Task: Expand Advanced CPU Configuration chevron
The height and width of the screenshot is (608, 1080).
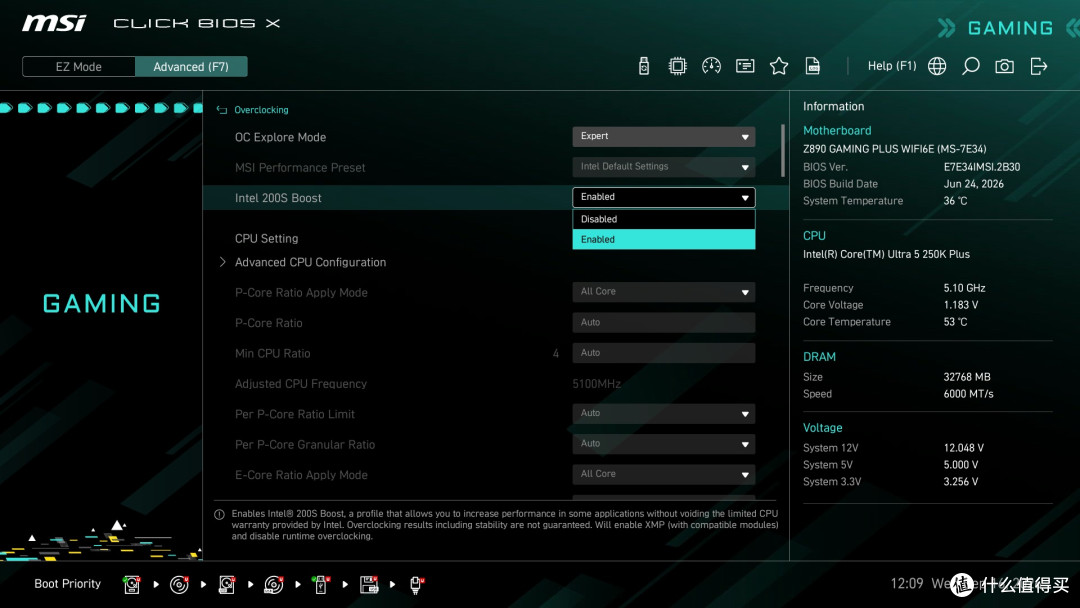Action: click(222, 262)
